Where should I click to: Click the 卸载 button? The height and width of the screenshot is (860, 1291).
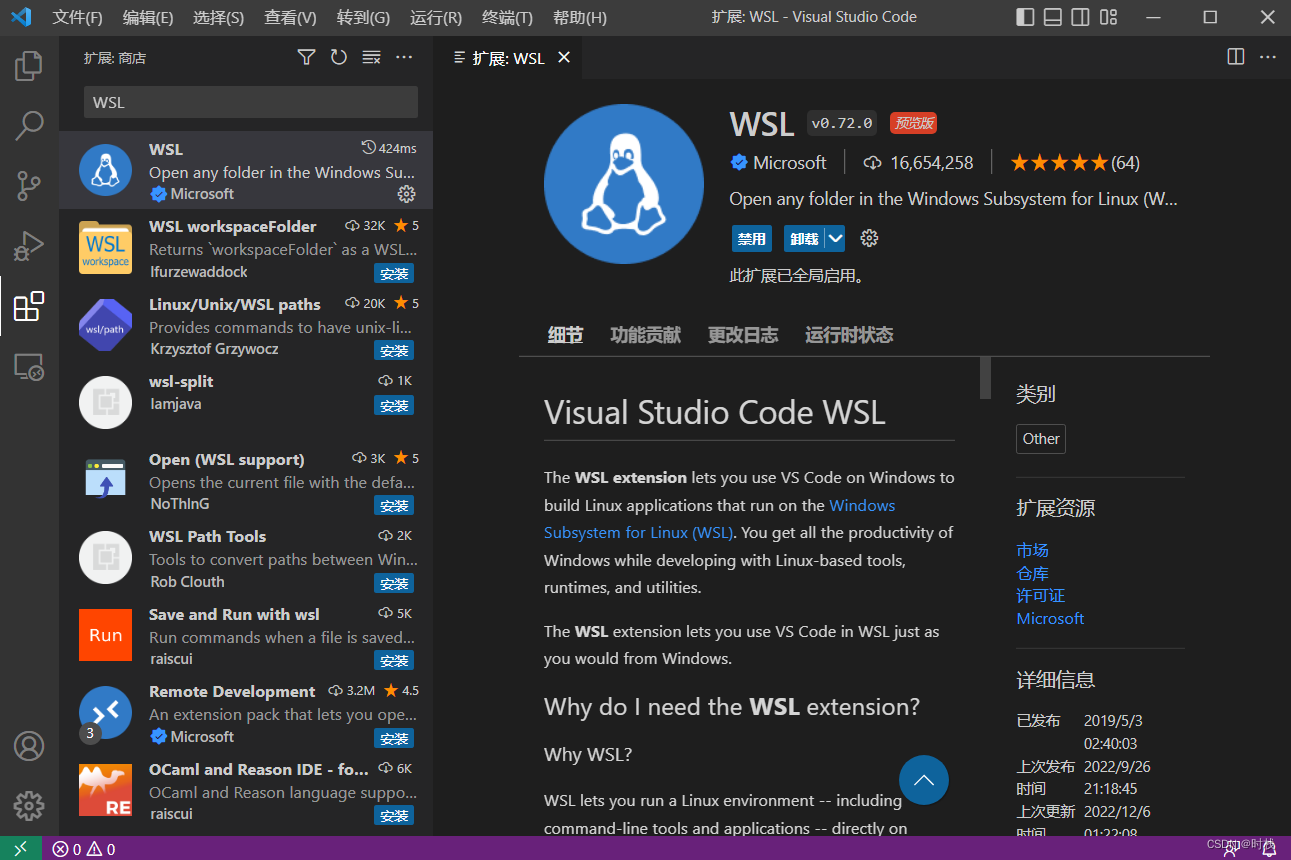click(805, 238)
